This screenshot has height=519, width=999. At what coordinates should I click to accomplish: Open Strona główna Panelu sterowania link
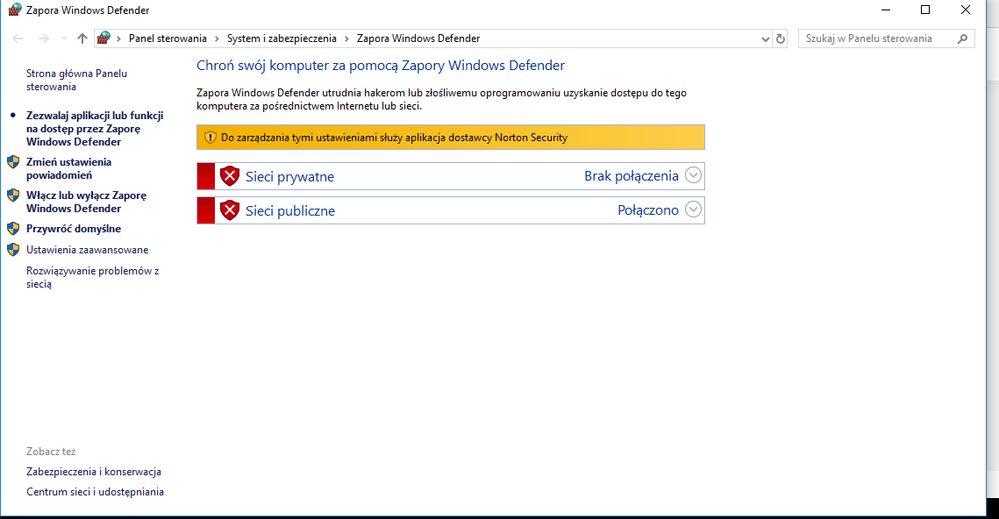(x=76, y=80)
